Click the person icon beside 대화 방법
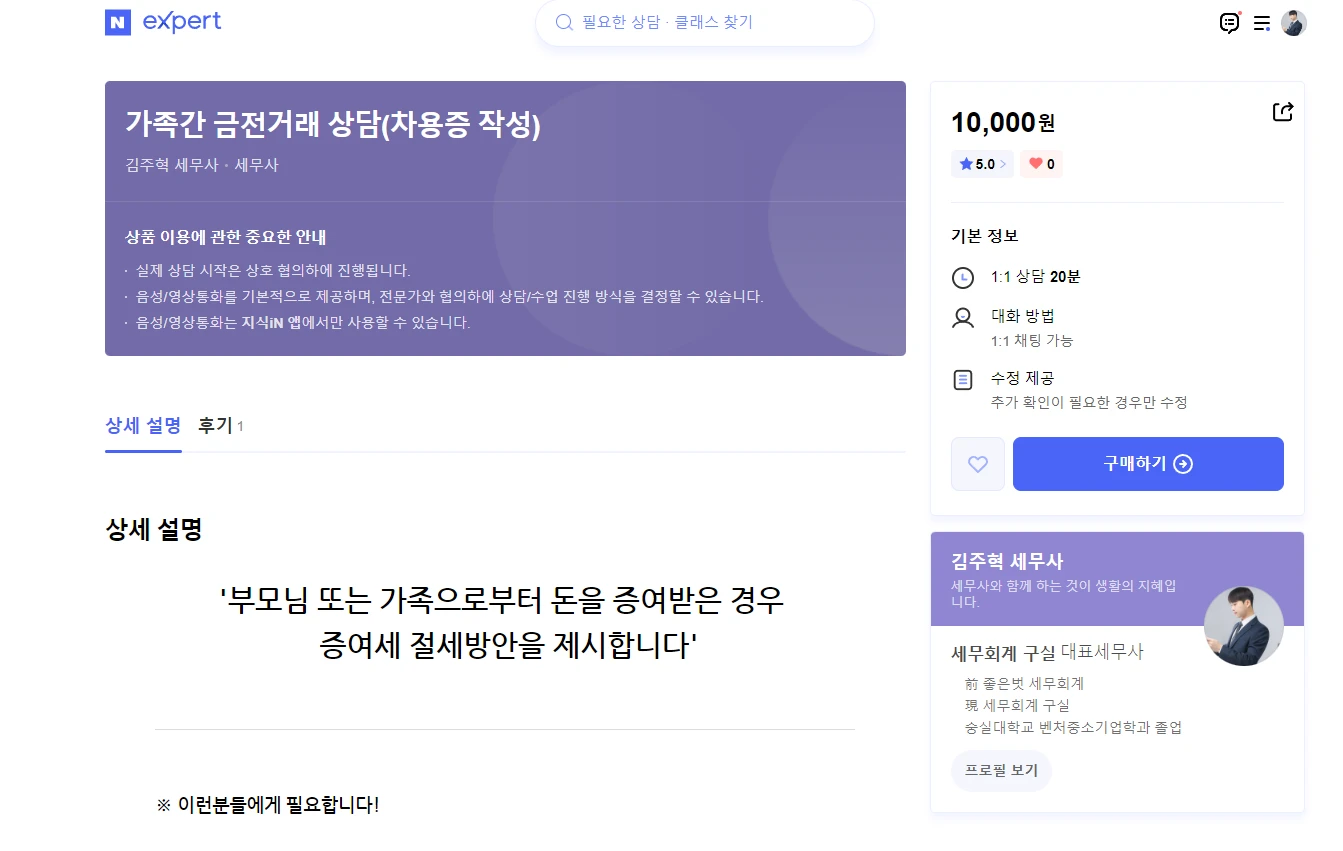 click(x=963, y=317)
